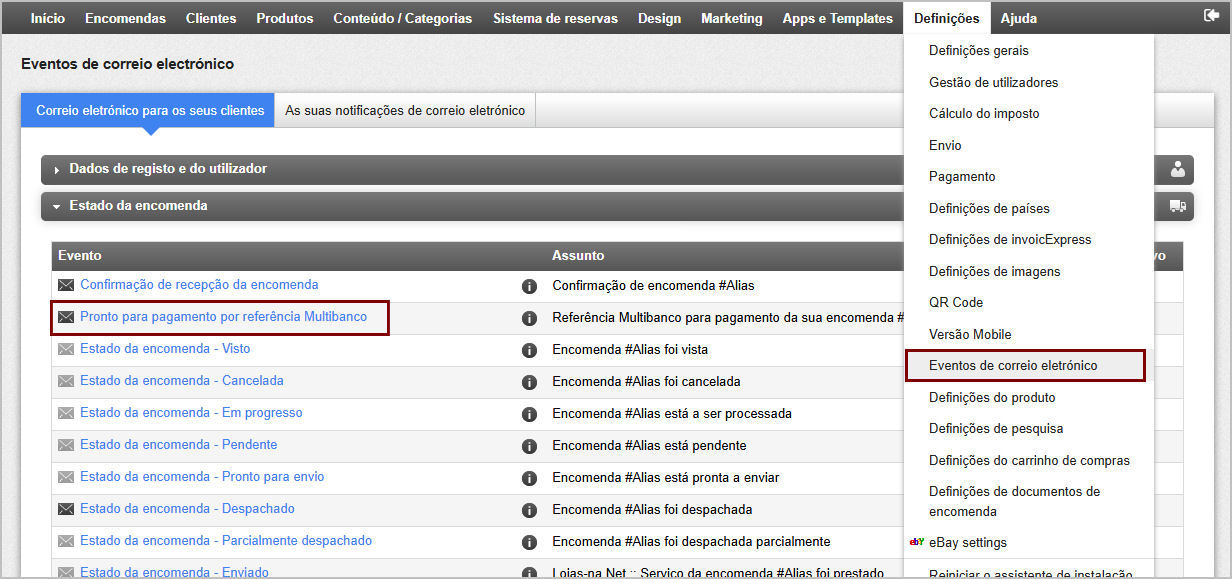This screenshot has height=579, width=1232.
Task: Click the info icon for Estado da encomenda - Pronto para envio
Action: (x=530, y=478)
